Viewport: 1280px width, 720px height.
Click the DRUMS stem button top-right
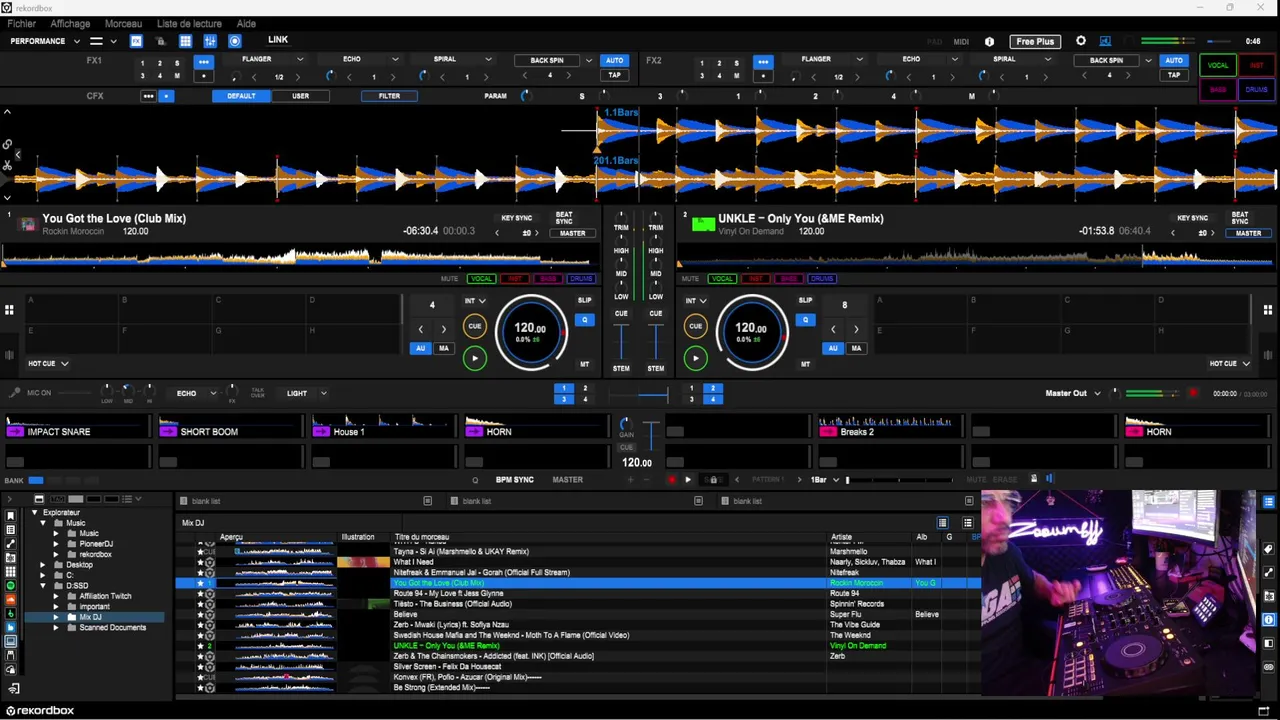[x=1256, y=89]
